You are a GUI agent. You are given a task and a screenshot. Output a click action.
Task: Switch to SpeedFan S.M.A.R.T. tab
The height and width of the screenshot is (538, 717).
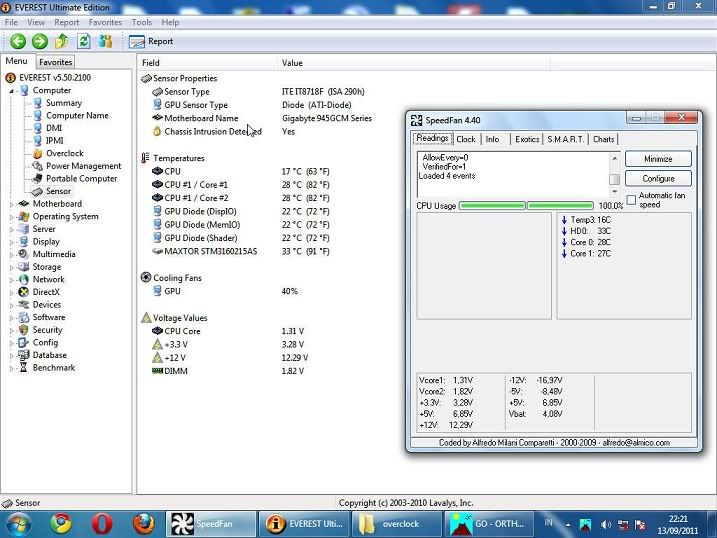(566, 139)
